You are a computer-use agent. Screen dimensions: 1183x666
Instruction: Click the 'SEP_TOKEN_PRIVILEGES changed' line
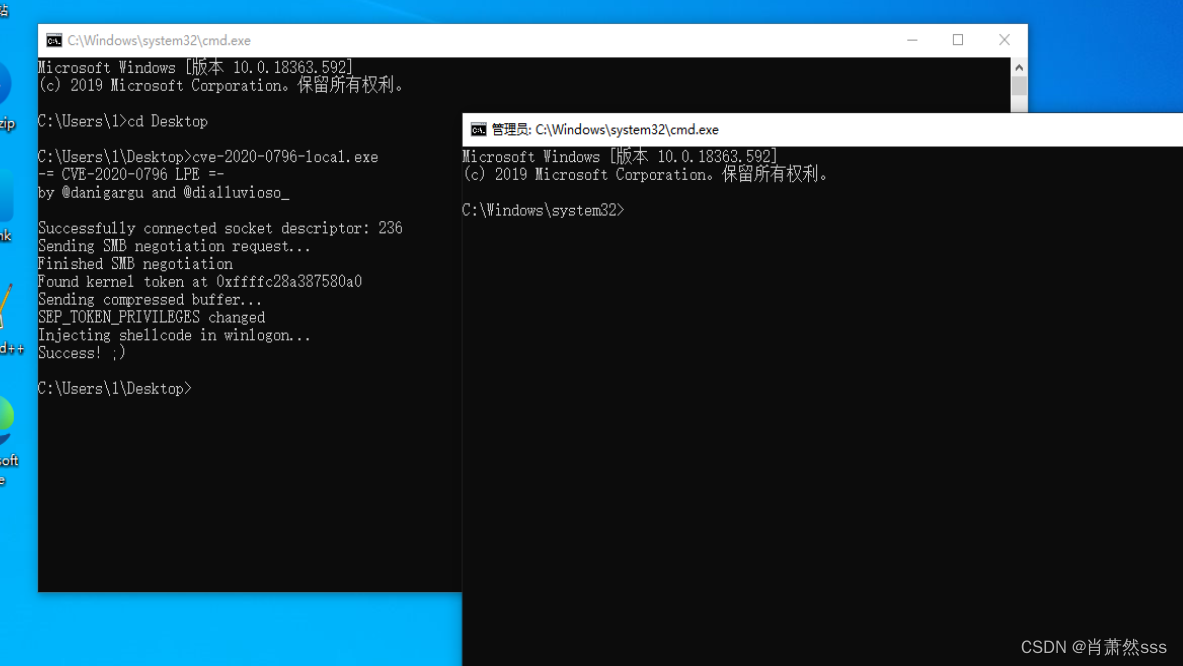152,318
